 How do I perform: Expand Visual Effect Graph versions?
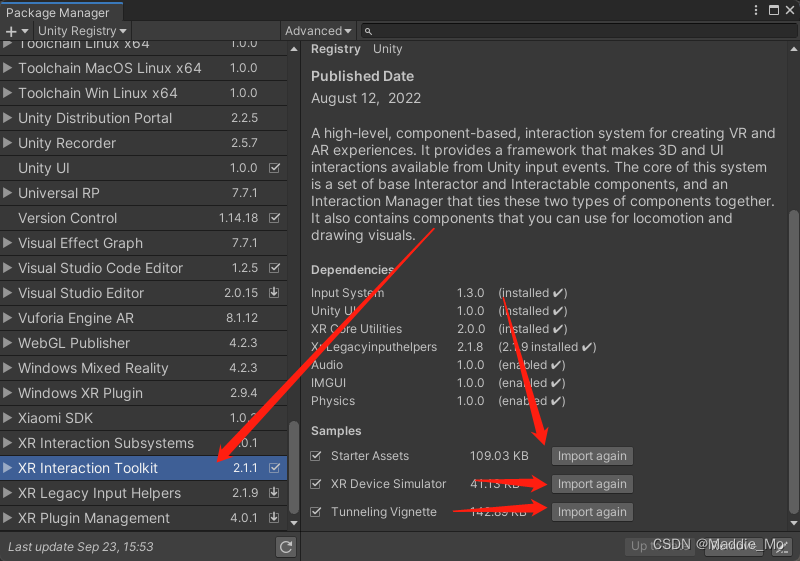click(x=7, y=242)
